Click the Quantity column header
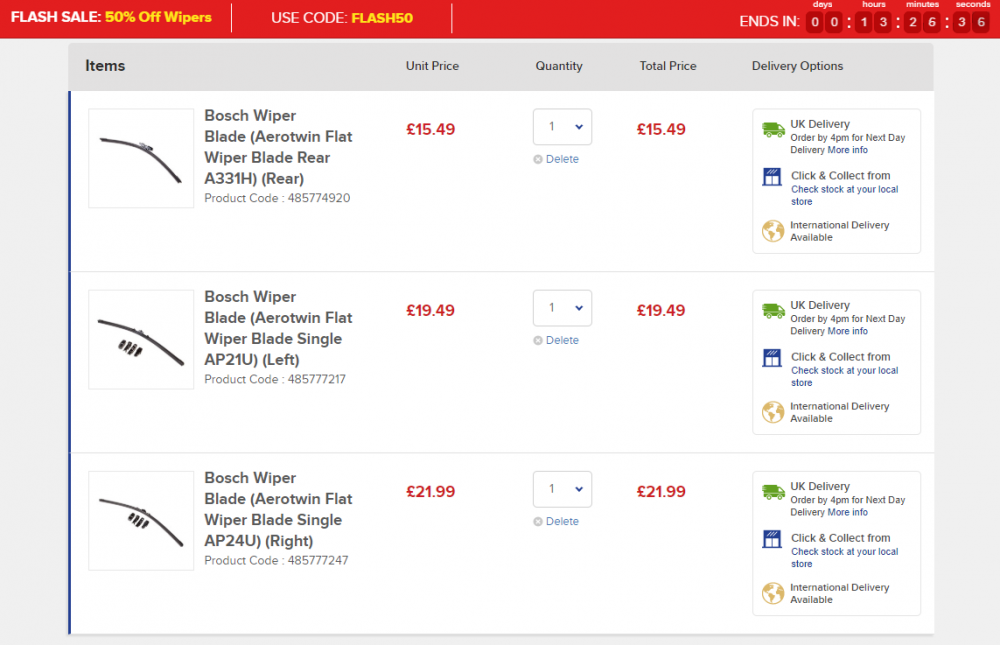This screenshot has height=645, width=1000. pos(559,66)
